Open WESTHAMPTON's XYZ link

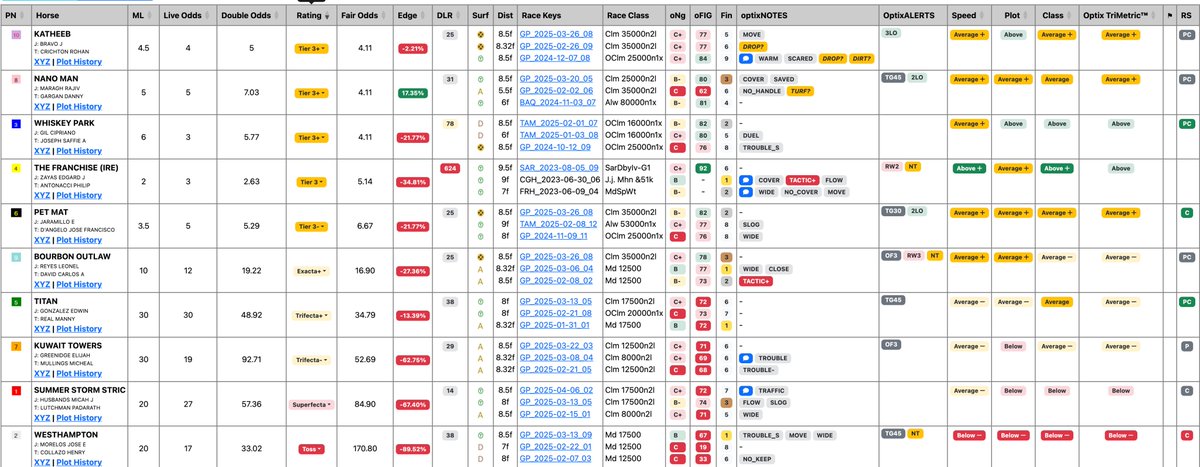coord(42,463)
